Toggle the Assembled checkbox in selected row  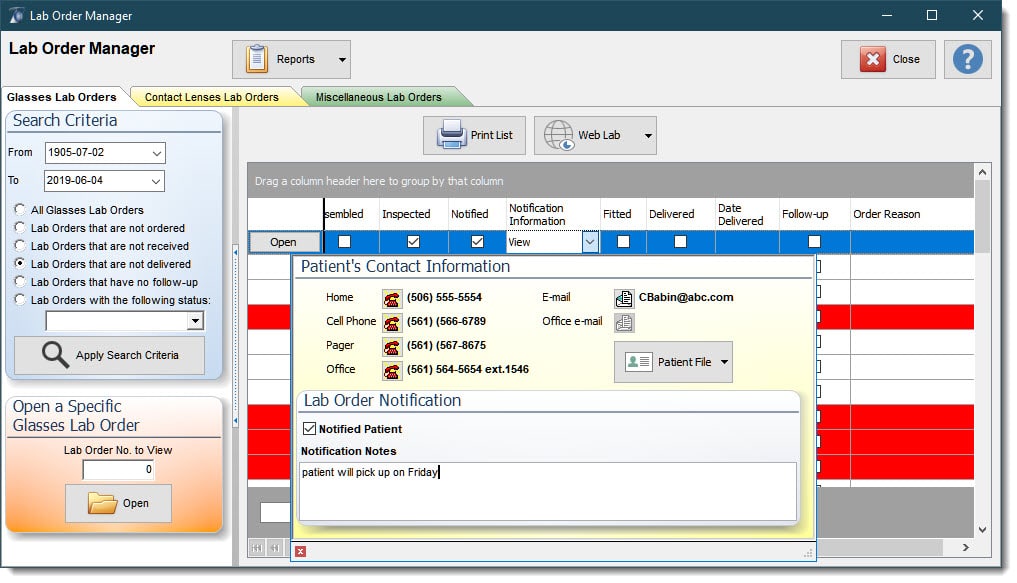click(x=344, y=242)
